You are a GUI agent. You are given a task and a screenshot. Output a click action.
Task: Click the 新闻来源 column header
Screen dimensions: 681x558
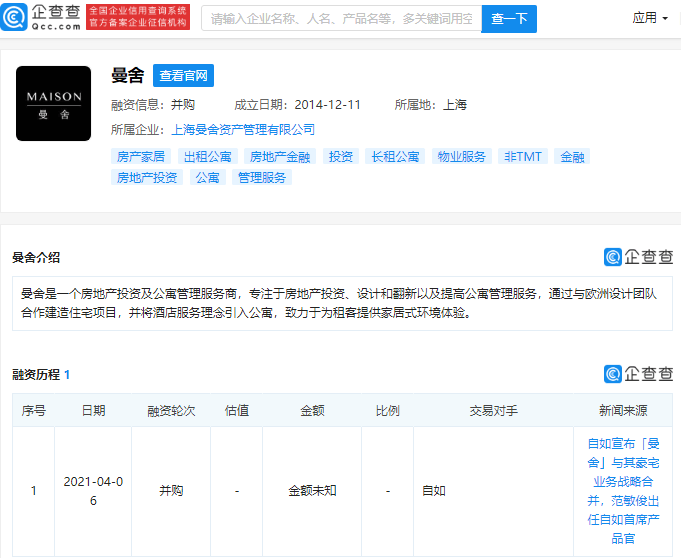[x=623, y=411]
